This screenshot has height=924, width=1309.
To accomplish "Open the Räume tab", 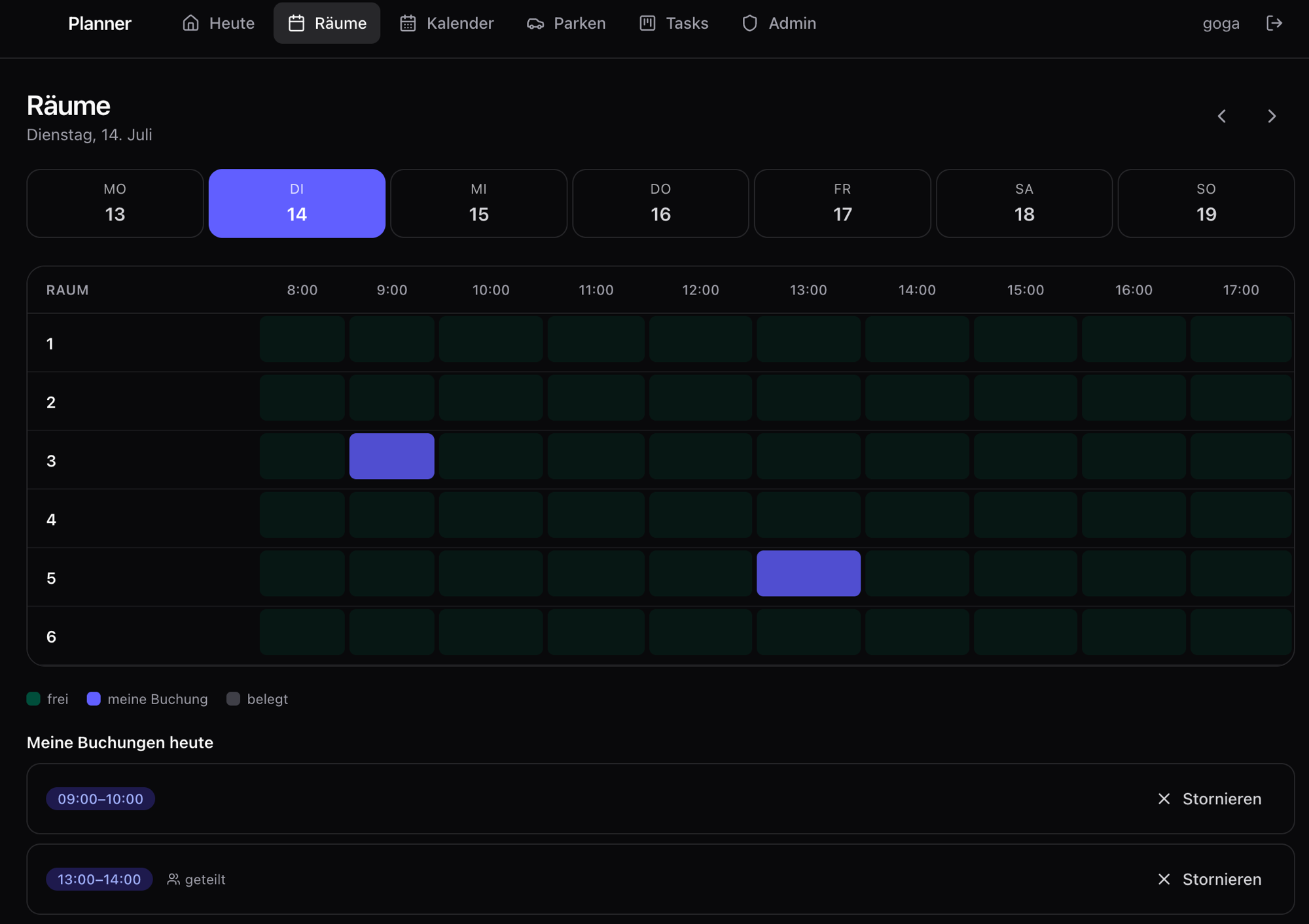I will 327,24.
